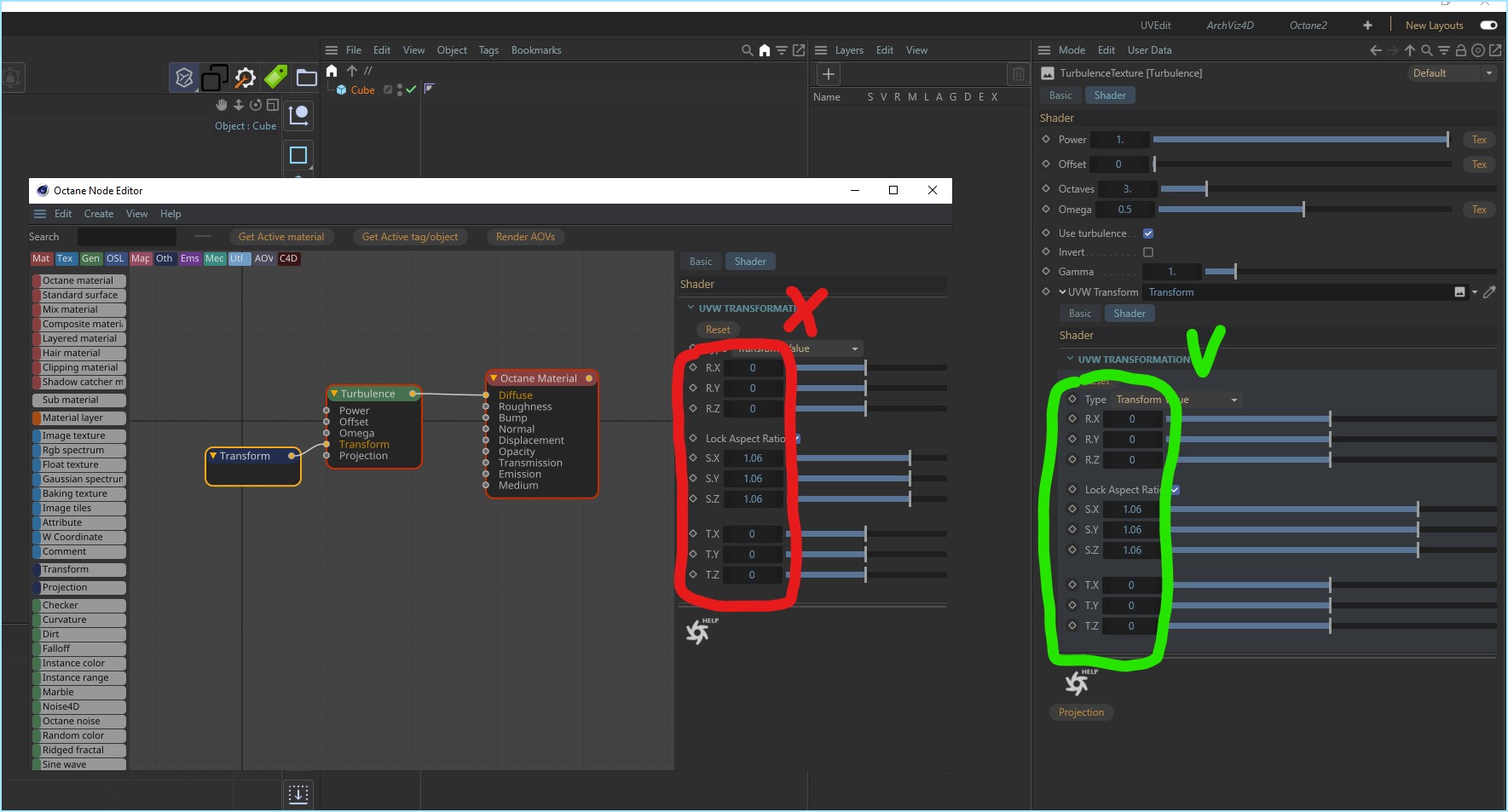Click the Render AOVs button
This screenshot has height=812, width=1508.
tap(525, 237)
